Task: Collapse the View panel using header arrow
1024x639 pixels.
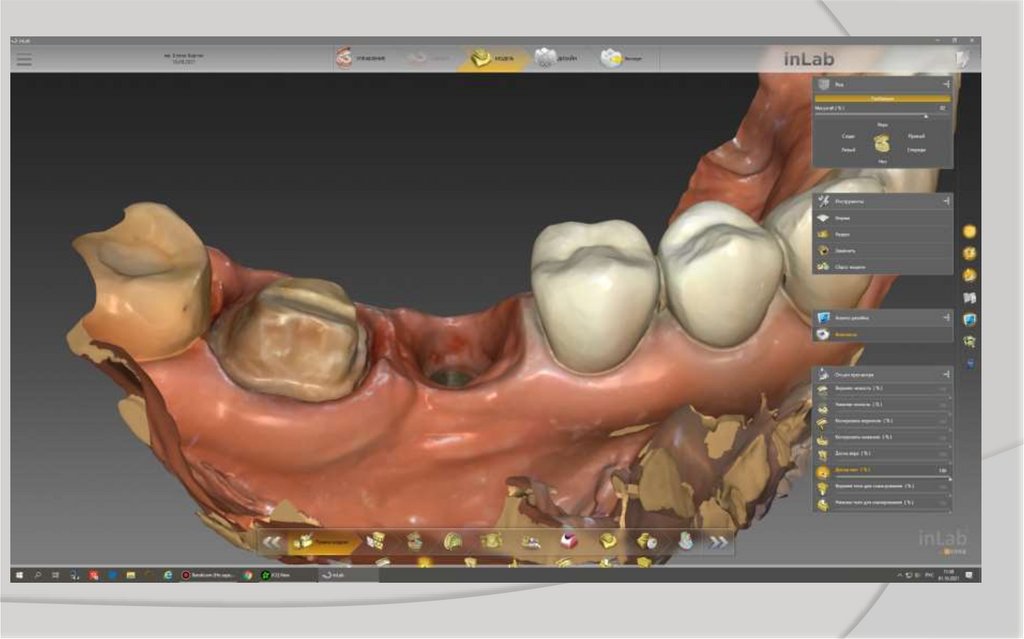Action: (x=945, y=86)
